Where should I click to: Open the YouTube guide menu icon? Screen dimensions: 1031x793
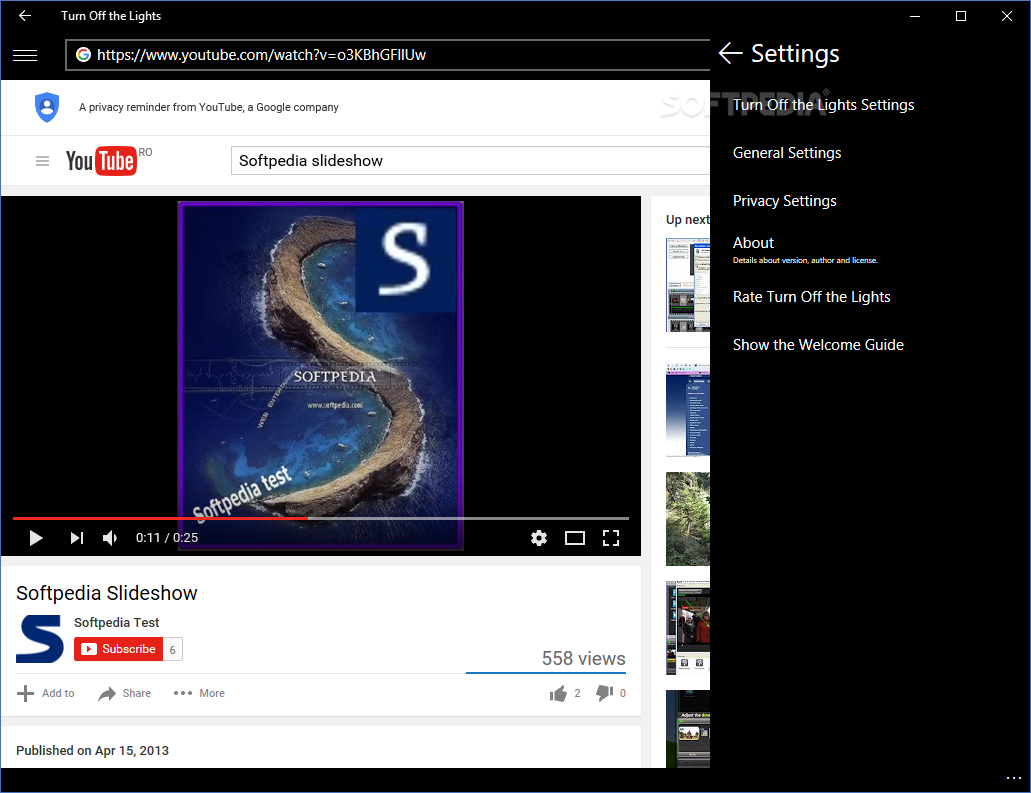coord(42,161)
